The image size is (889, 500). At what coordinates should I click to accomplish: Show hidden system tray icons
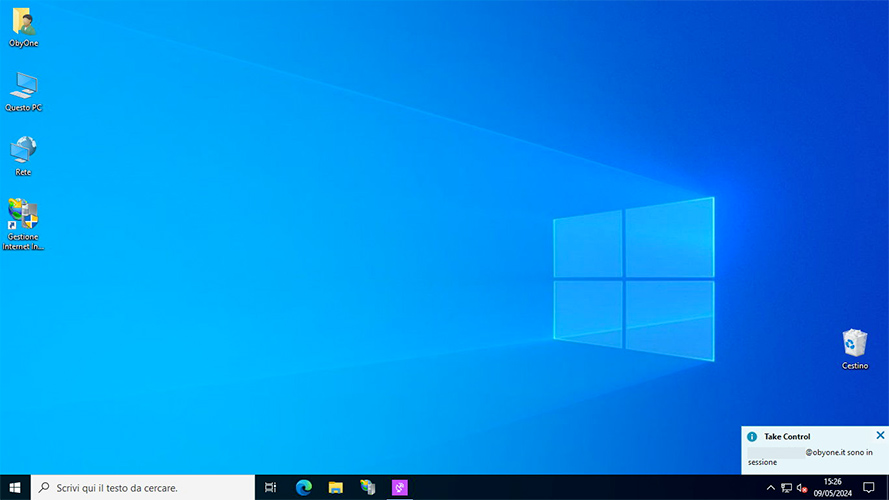coord(771,488)
